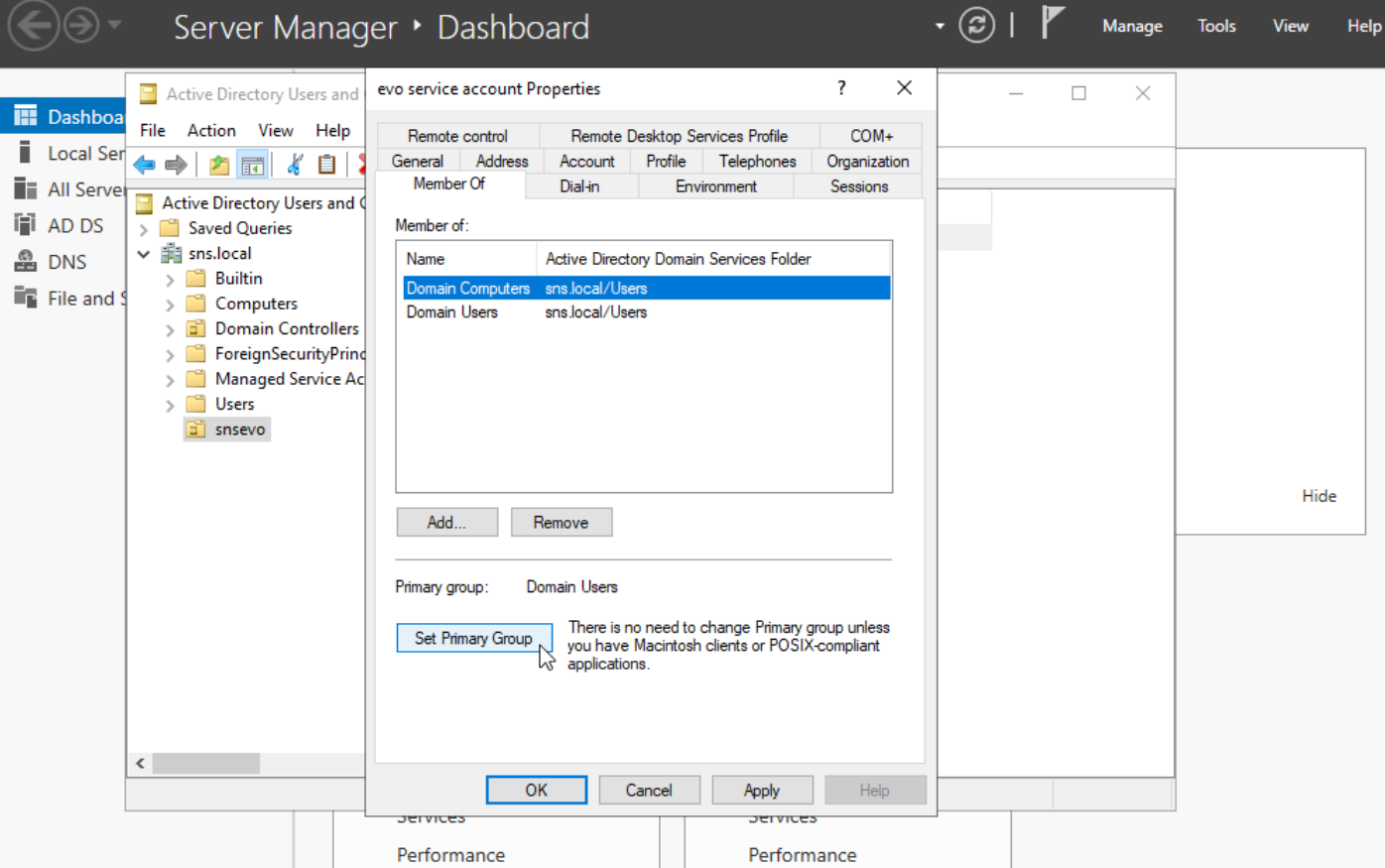1385x868 pixels.
Task: Click the Set Primary Group button
Action: pyautogui.click(x=474, y=638)
